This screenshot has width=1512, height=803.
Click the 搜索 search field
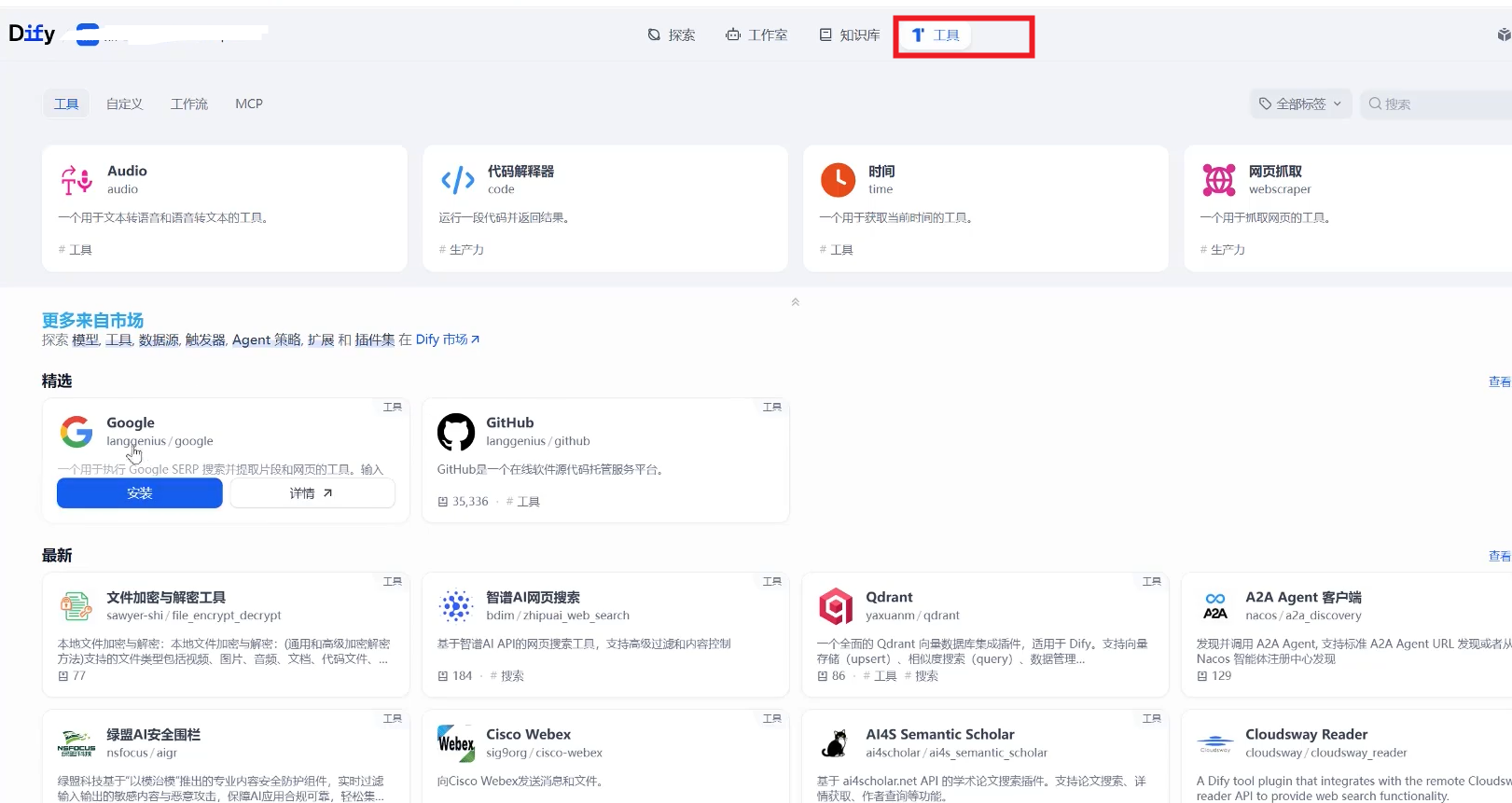pyautogui.click(x=1436, y=104)
